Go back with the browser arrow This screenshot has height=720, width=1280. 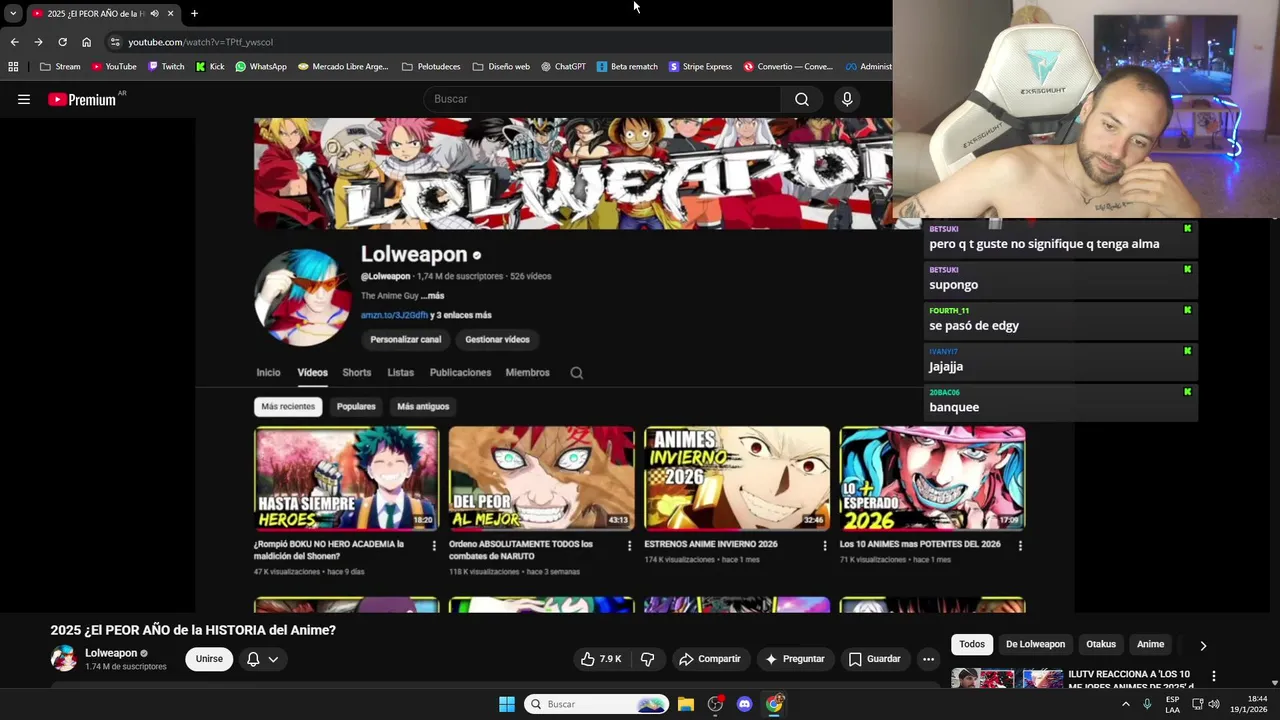(14, 42)
